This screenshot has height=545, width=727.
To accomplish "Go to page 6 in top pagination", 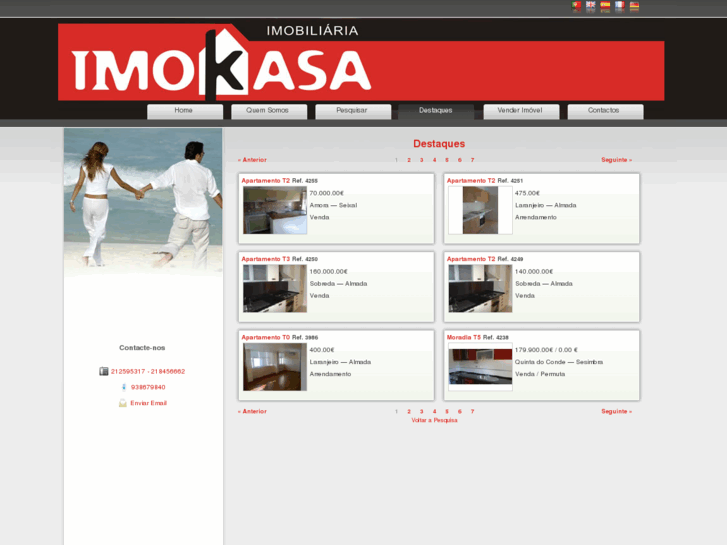I will 459,160.
